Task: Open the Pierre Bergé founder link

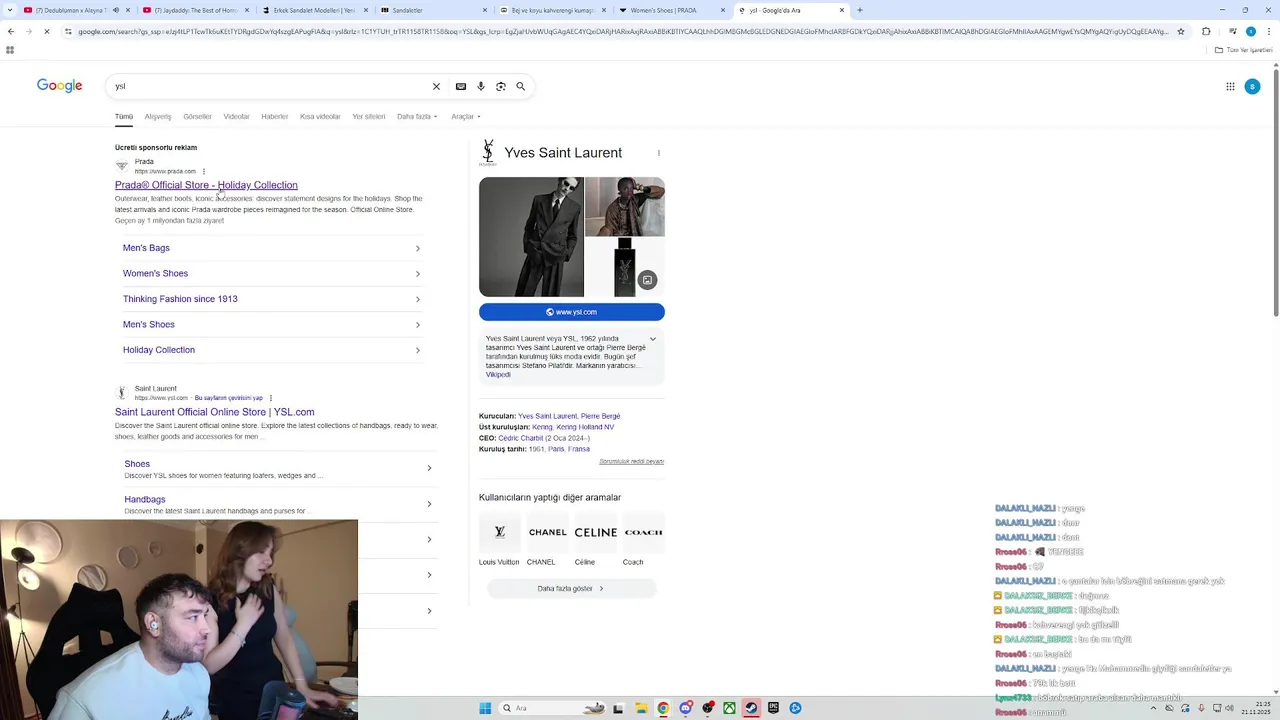Action: point(600,416)
